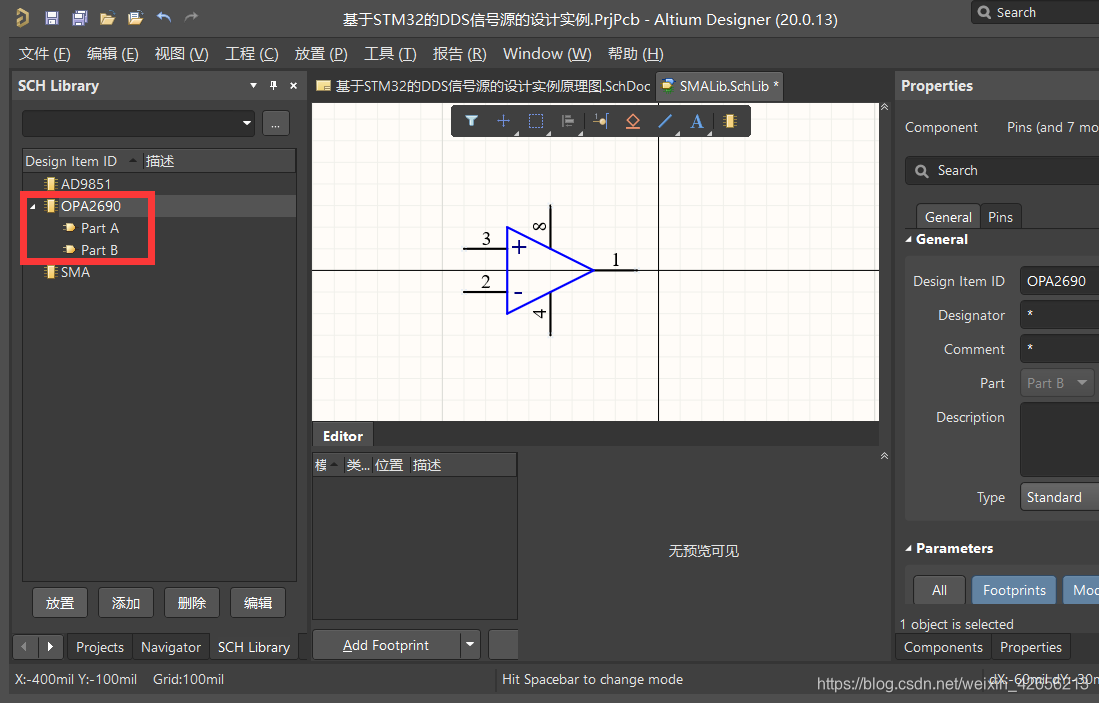
Task: Open the 帮助 (H) menu
Action: click(635, 54)
